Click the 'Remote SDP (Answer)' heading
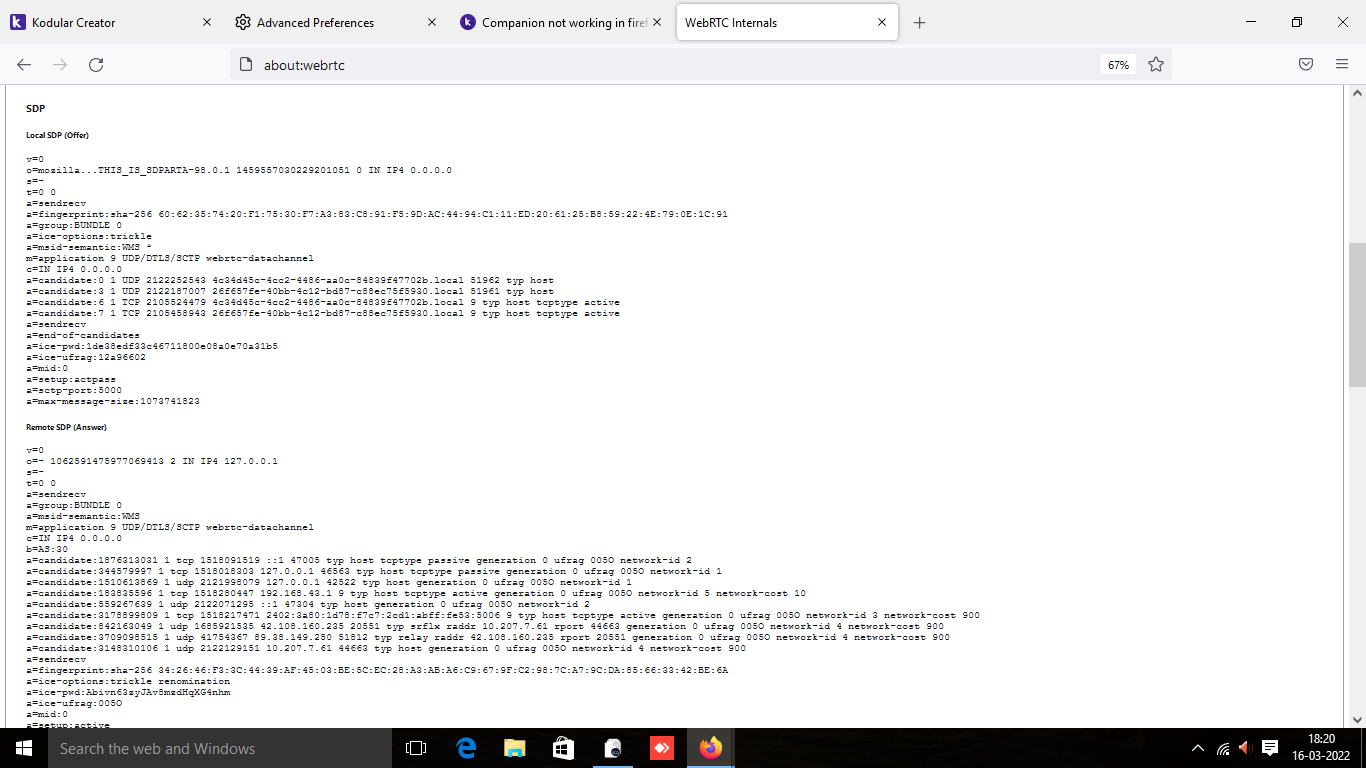 pyautogui.click(x=66, y=427)
